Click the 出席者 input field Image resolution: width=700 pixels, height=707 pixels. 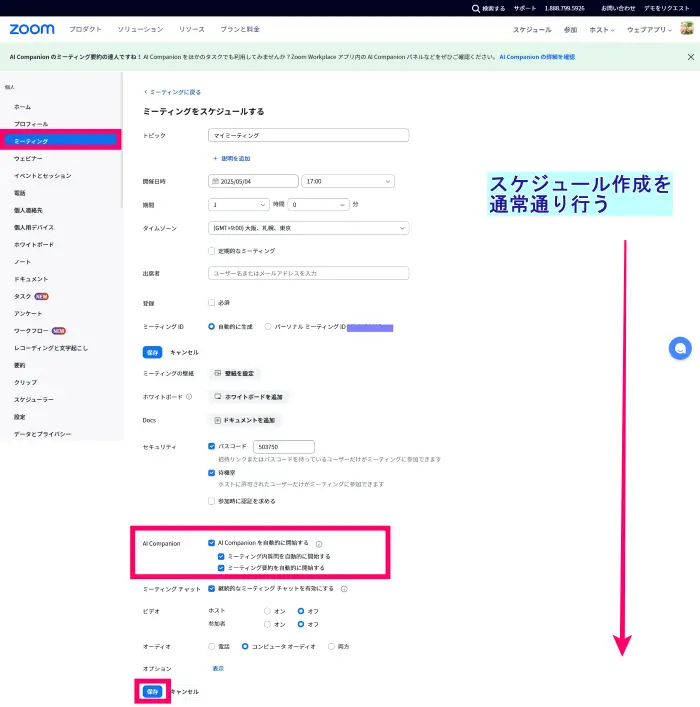pyautogui.click(x=309, y=273)
